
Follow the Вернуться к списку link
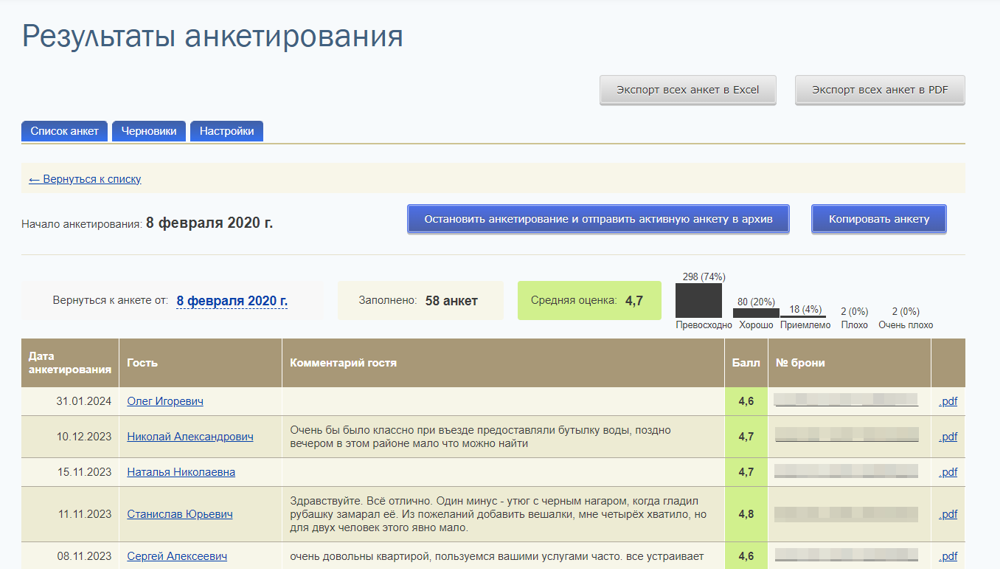[85, 179]
